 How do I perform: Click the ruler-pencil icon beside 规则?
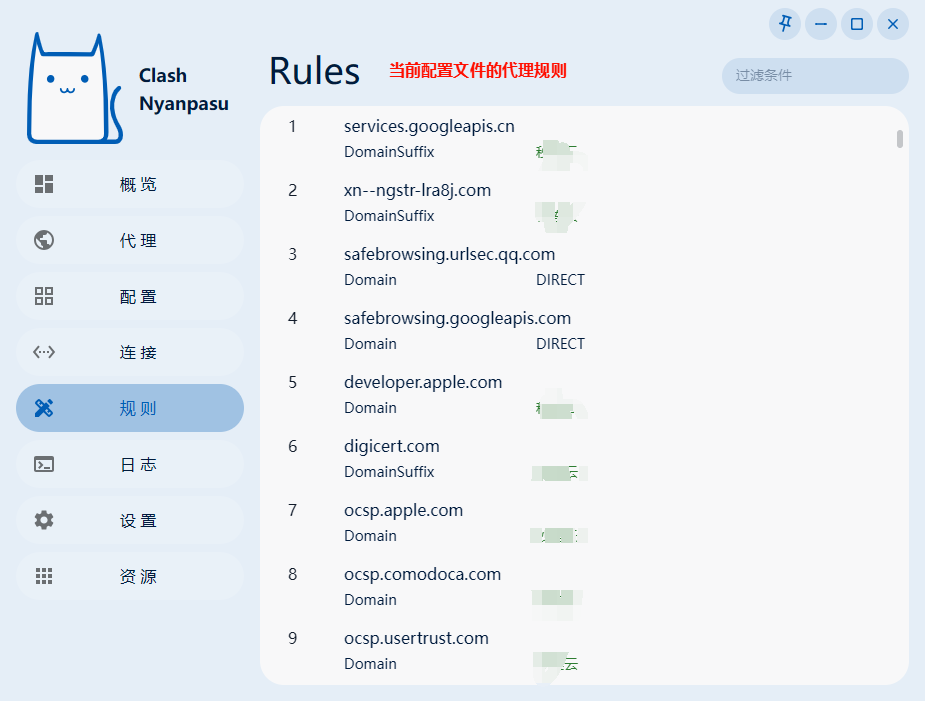(x=44, y=408)
